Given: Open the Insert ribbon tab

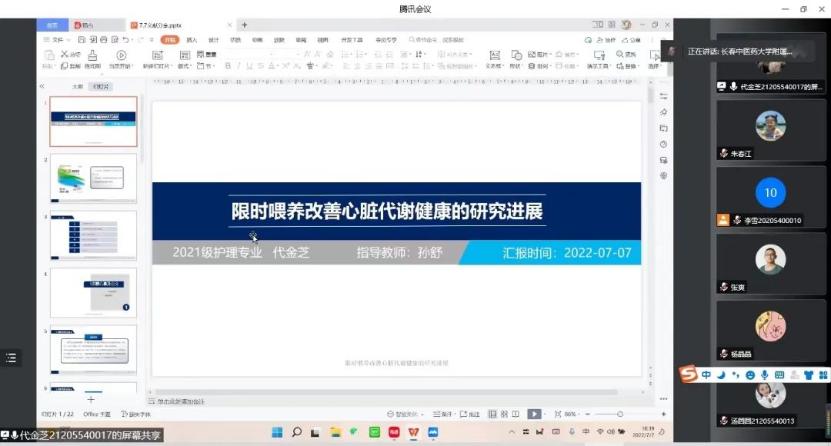Looking at the screenshot, I should point(192,40).
